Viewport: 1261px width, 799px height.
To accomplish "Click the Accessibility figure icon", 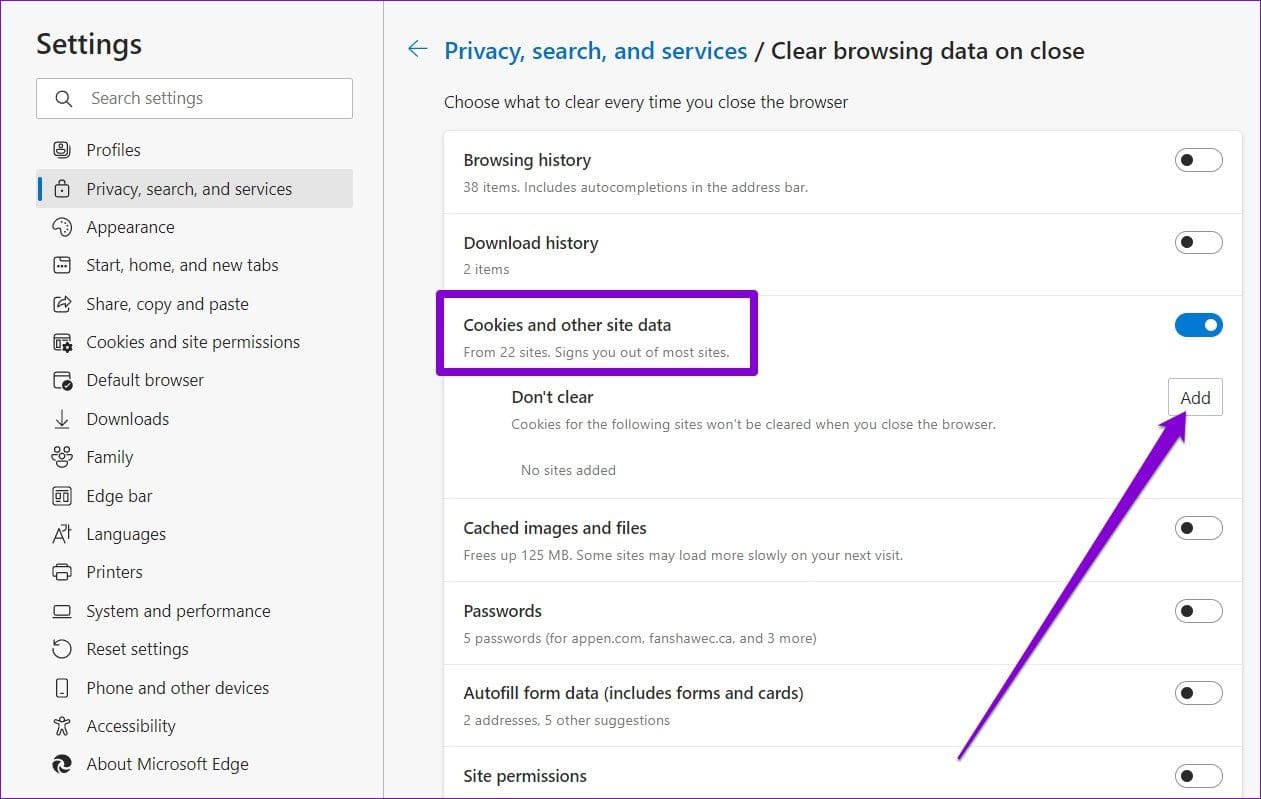I will pyautogui.click(x=62, y=726).
